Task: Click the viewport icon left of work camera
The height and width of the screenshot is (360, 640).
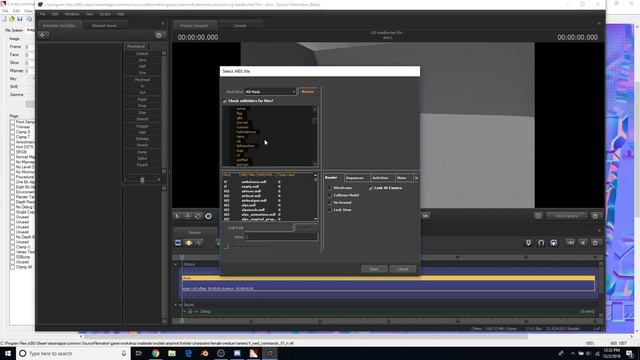Action: 538,216
